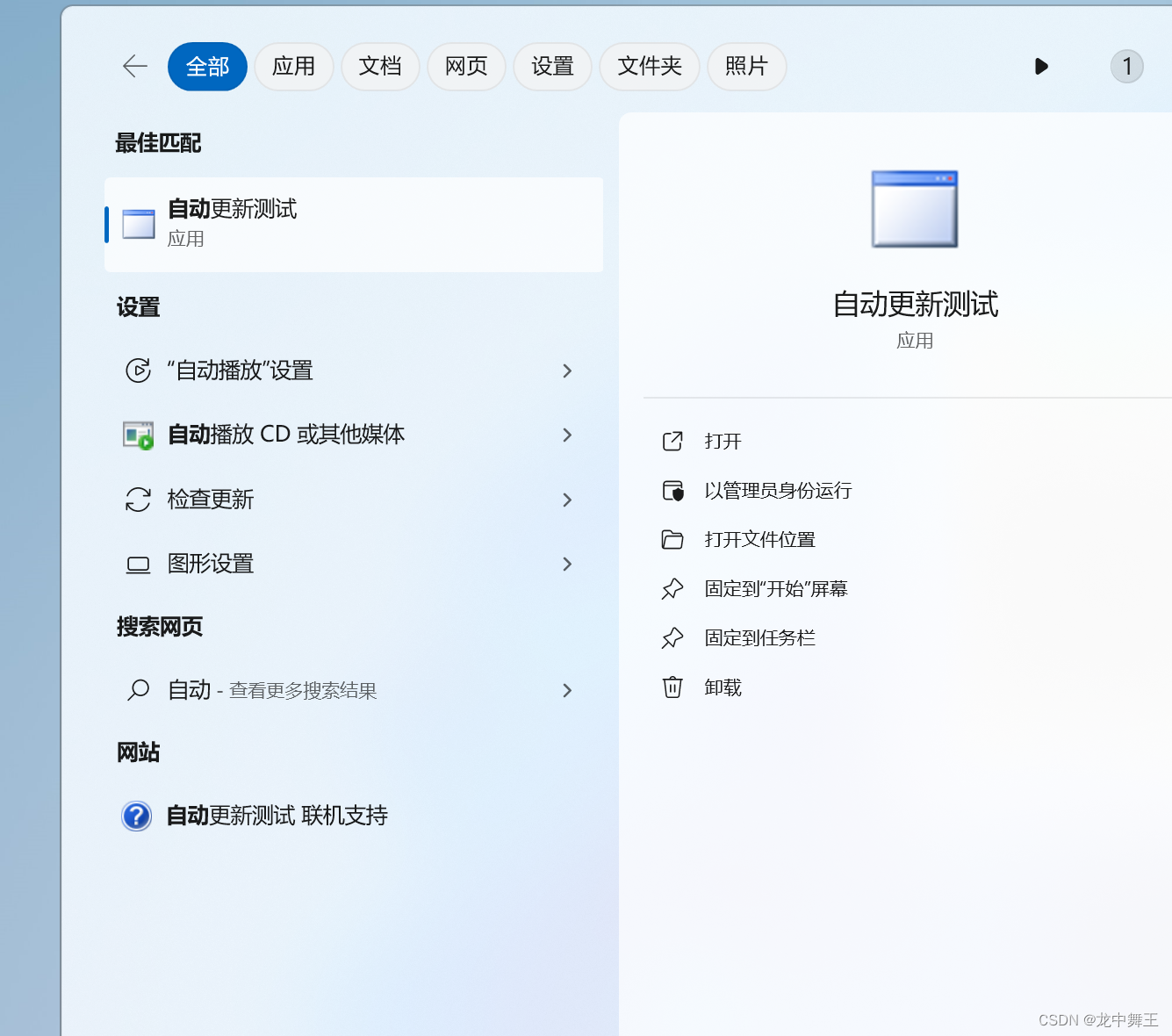Switch to the 文档 filter tab
Image resolution: width=1172 pixels, height=1036 pixels.
[380, 67]
